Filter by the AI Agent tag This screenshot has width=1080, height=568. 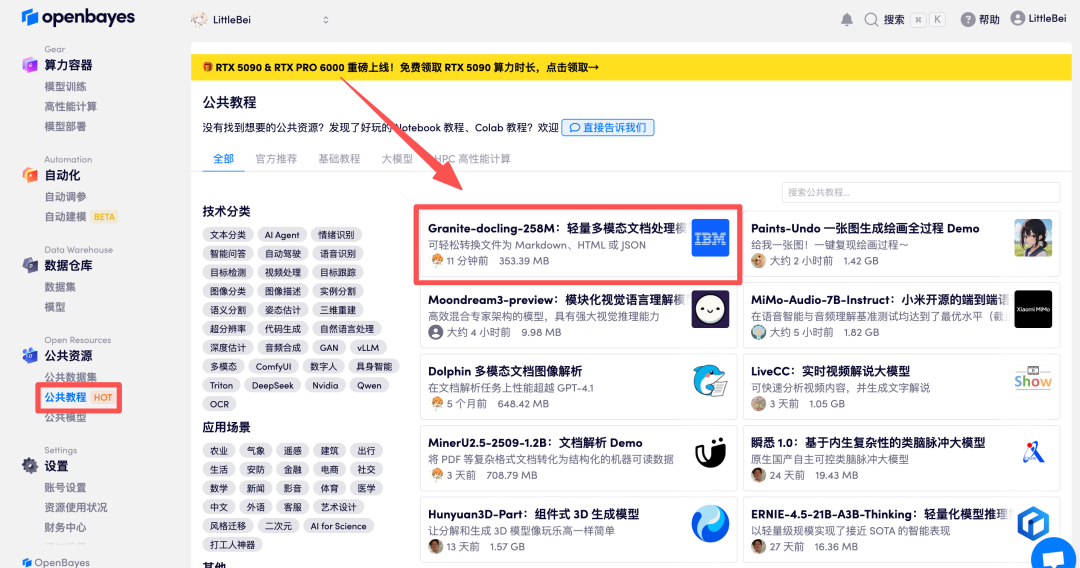click(282, 235)
